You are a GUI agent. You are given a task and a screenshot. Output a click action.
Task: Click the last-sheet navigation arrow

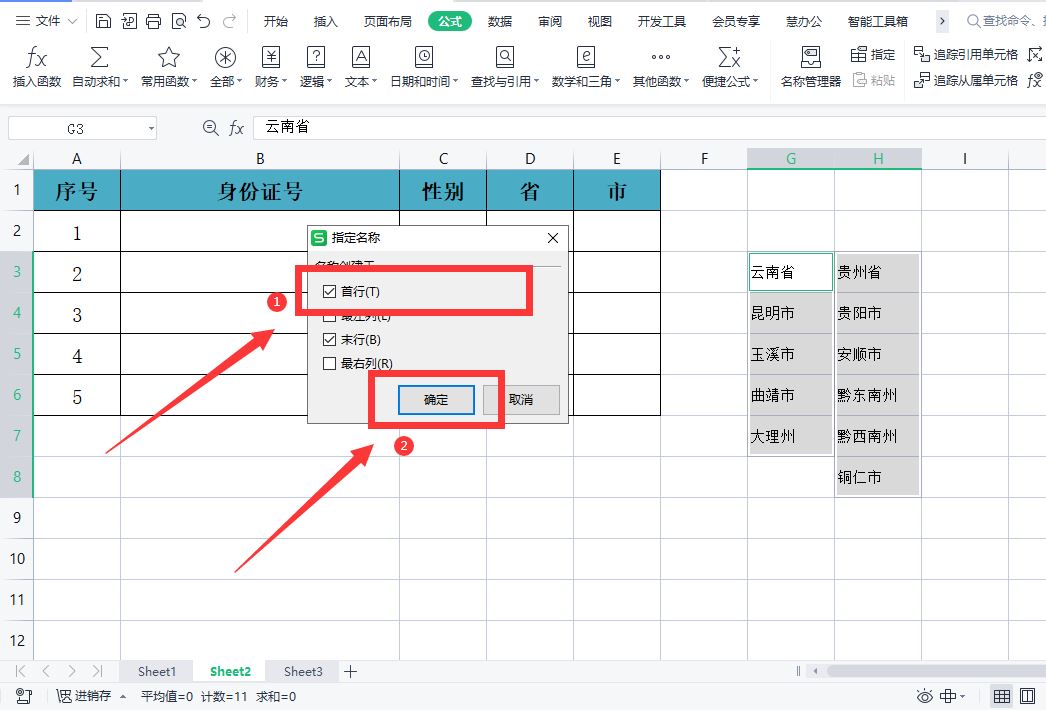coord(97,671)
